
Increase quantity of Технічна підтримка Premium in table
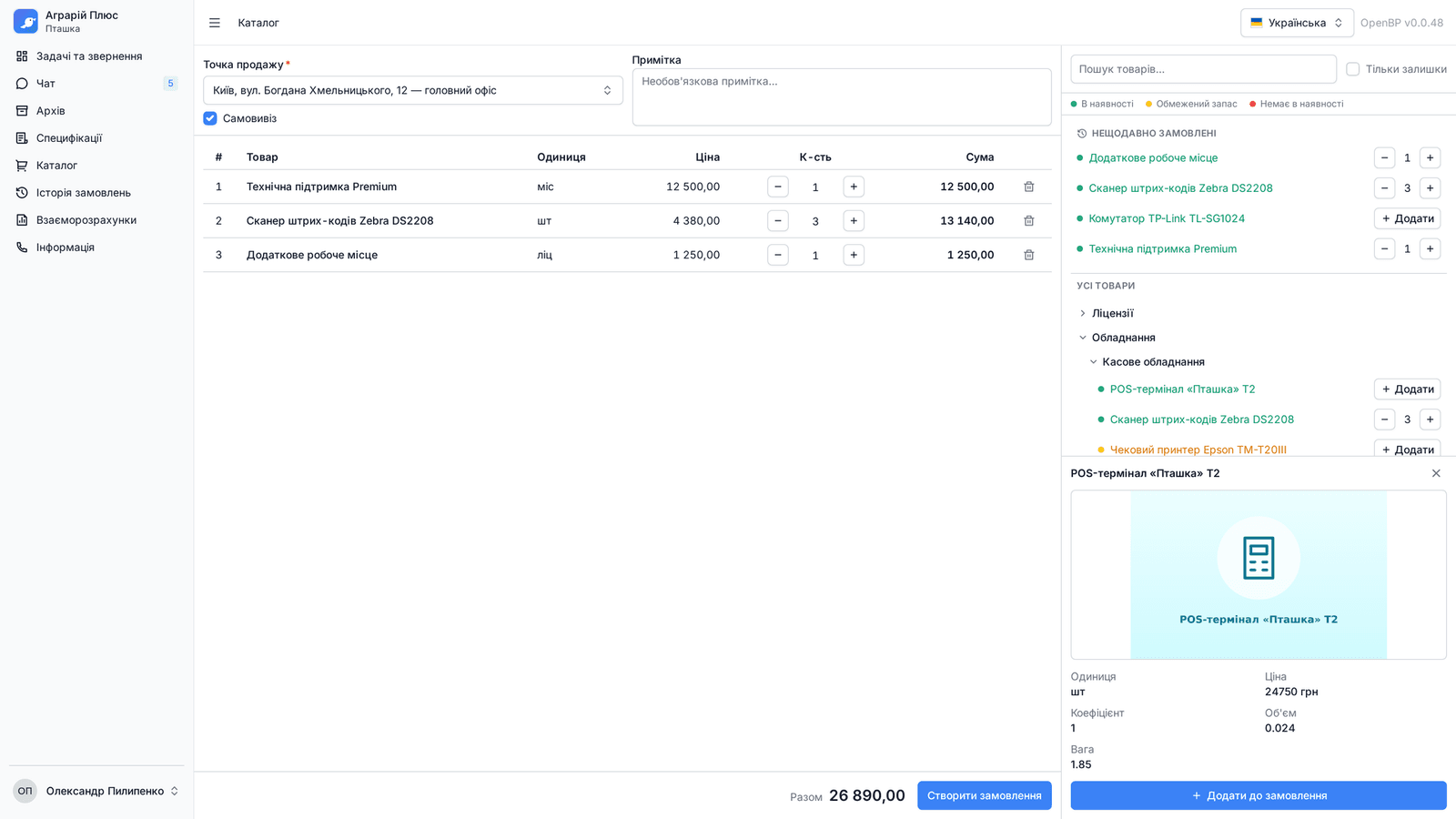[854, 187]
